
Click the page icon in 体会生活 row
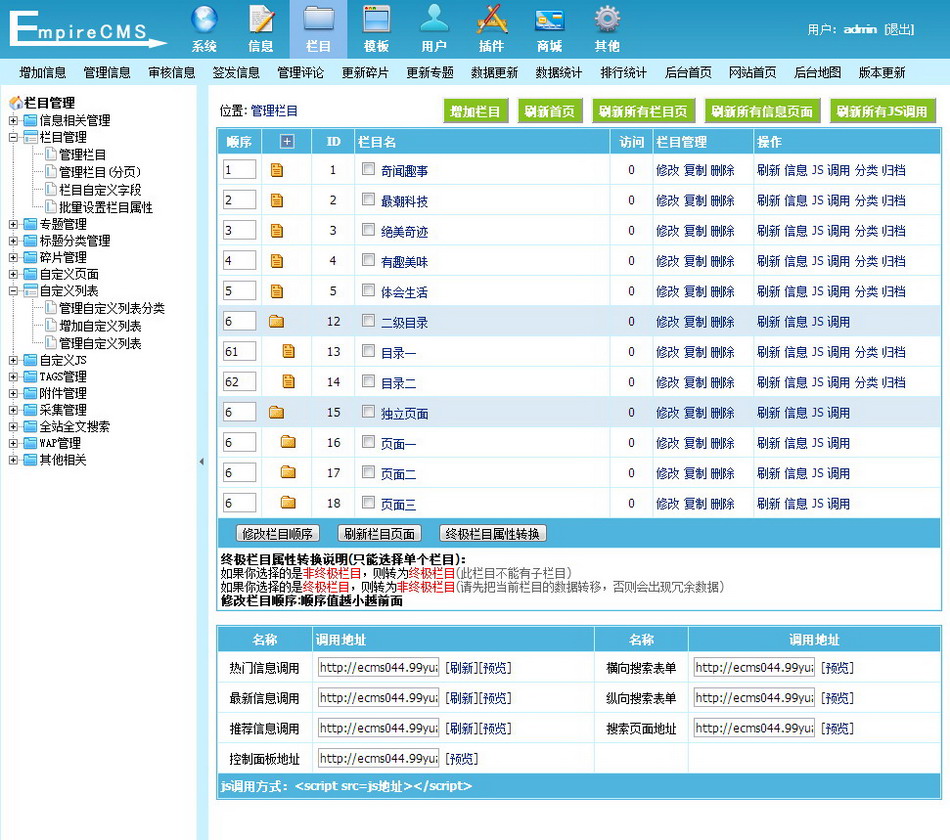click(x=277, y=292)
